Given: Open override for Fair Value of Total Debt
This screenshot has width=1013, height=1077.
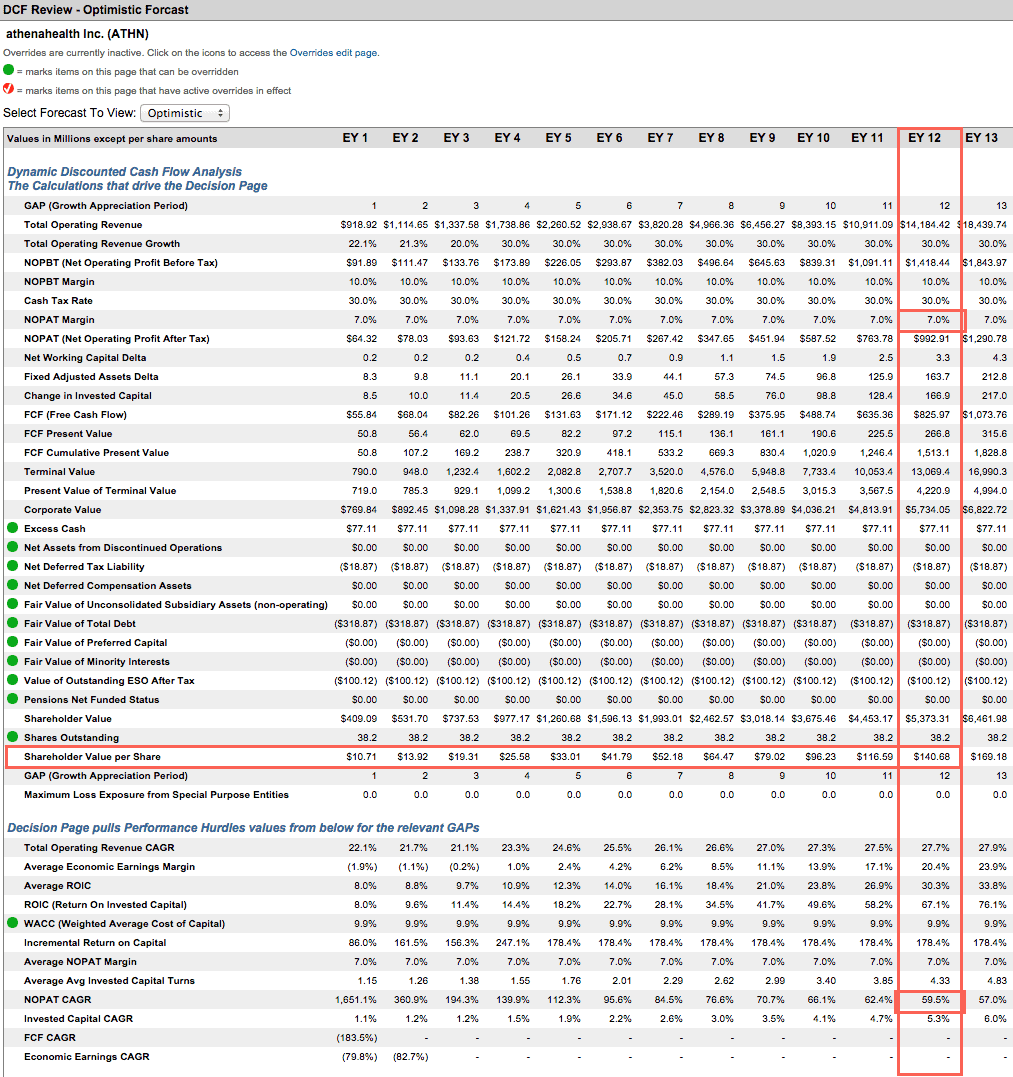Looking at the screenshot, I should point(12,623).
